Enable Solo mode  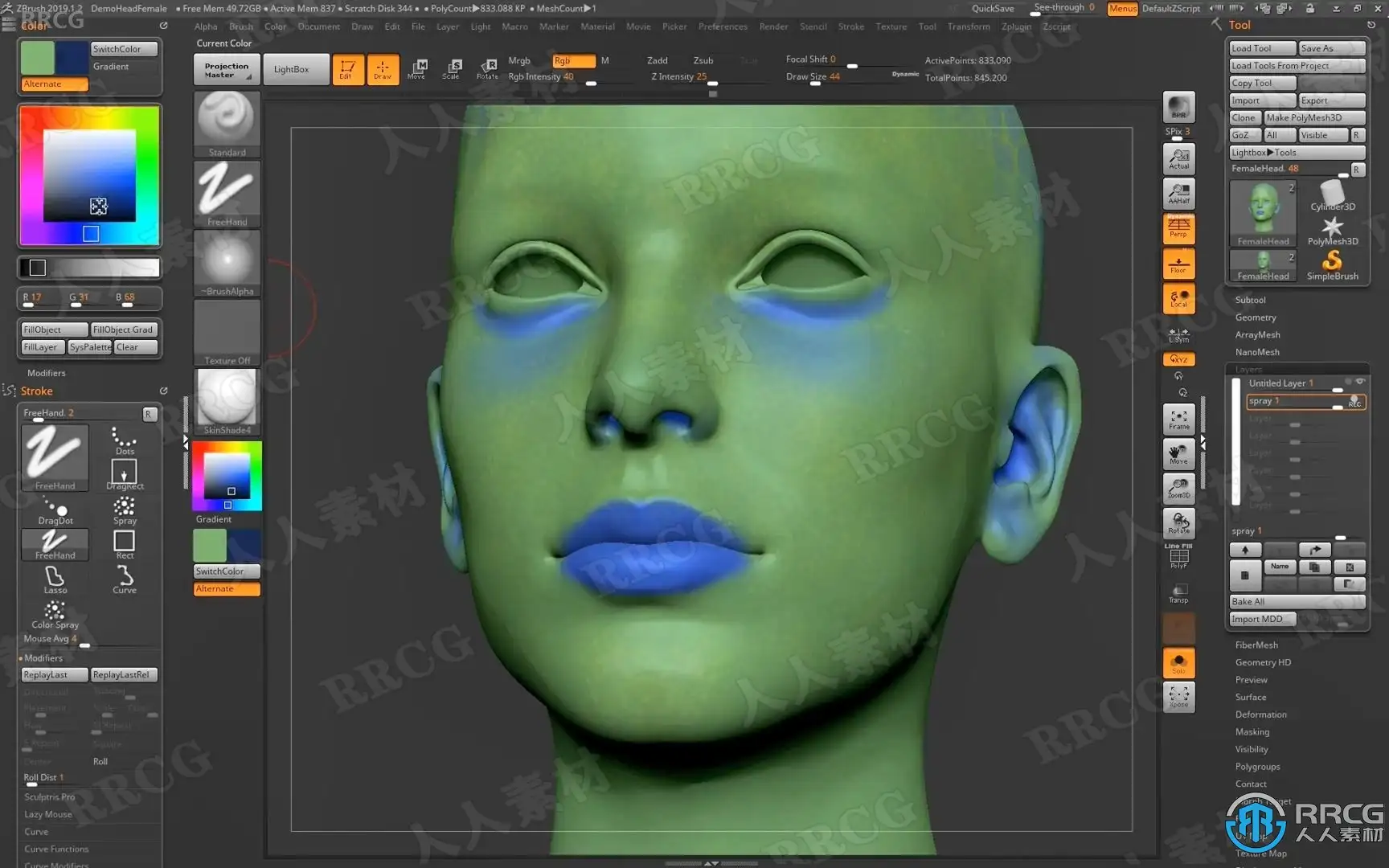1178,663
